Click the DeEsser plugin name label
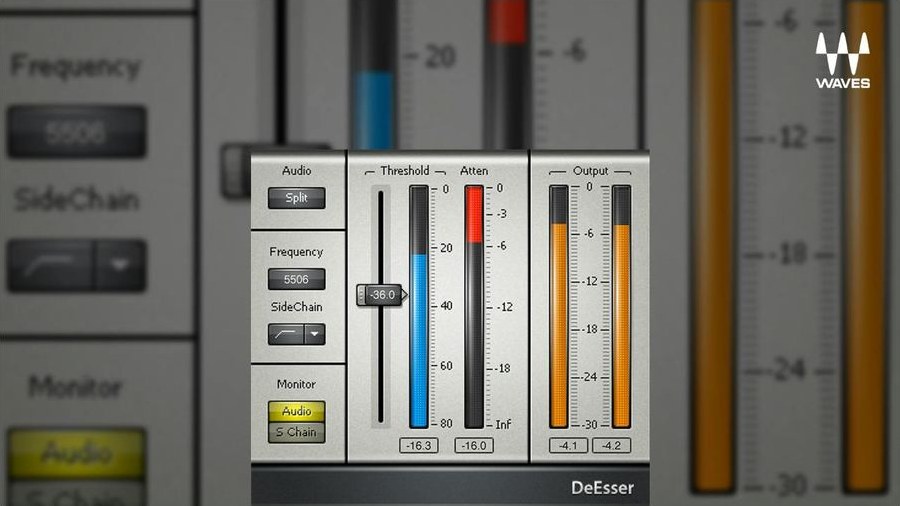The height and width of the screenshot is (506, 900). [x=602, y=488]
